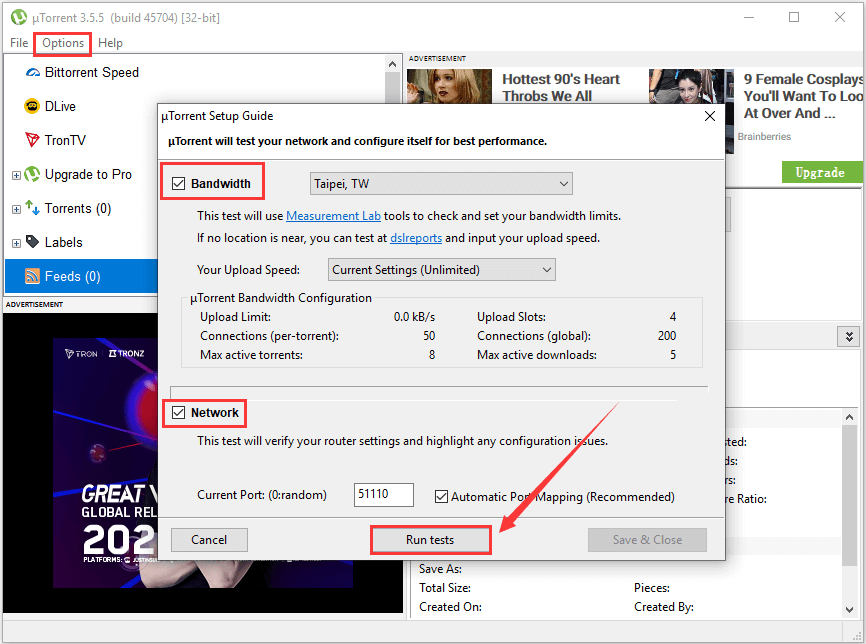Click the Torrents up-down arrows icon
866x644 pixels.
[x=32, y=208]
